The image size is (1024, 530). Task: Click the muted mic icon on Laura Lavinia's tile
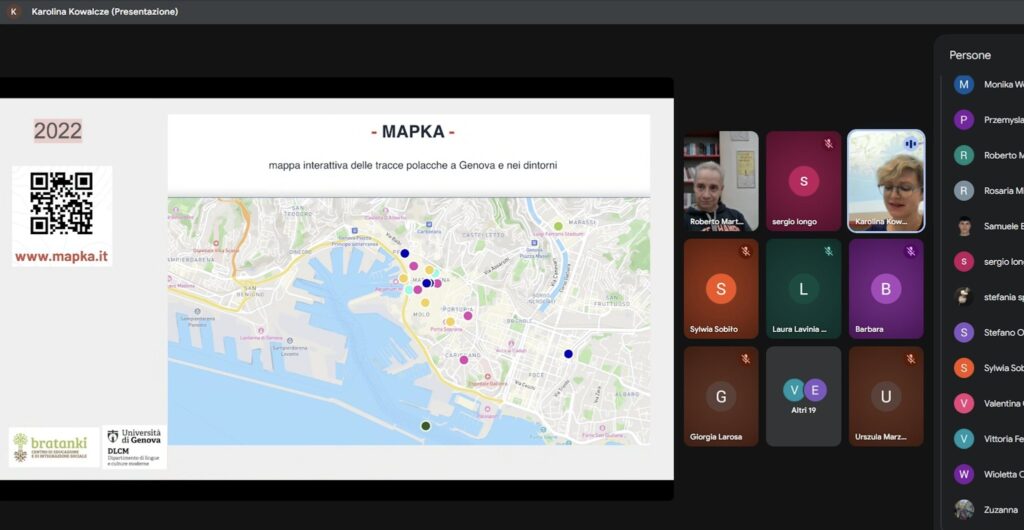coord(828,251)
